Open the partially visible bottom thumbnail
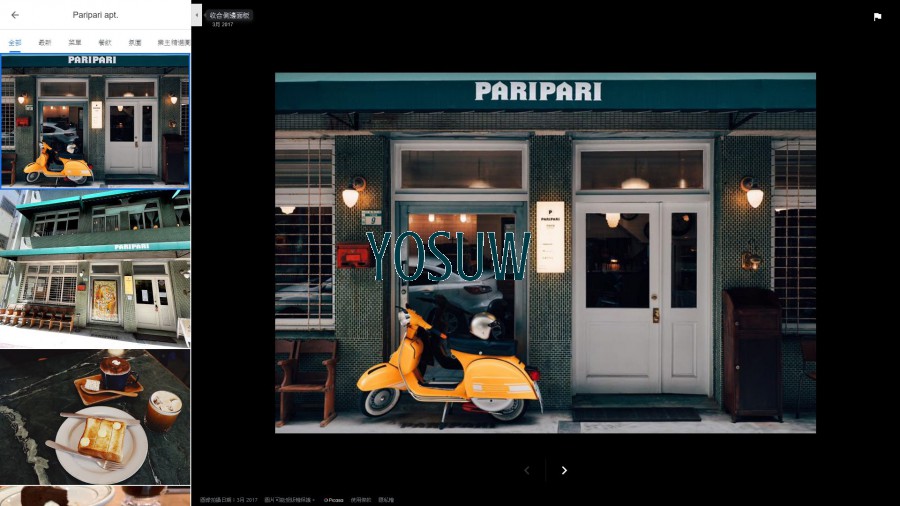The height and width of the screenshot is (506, 900). [x=95, y=496]
